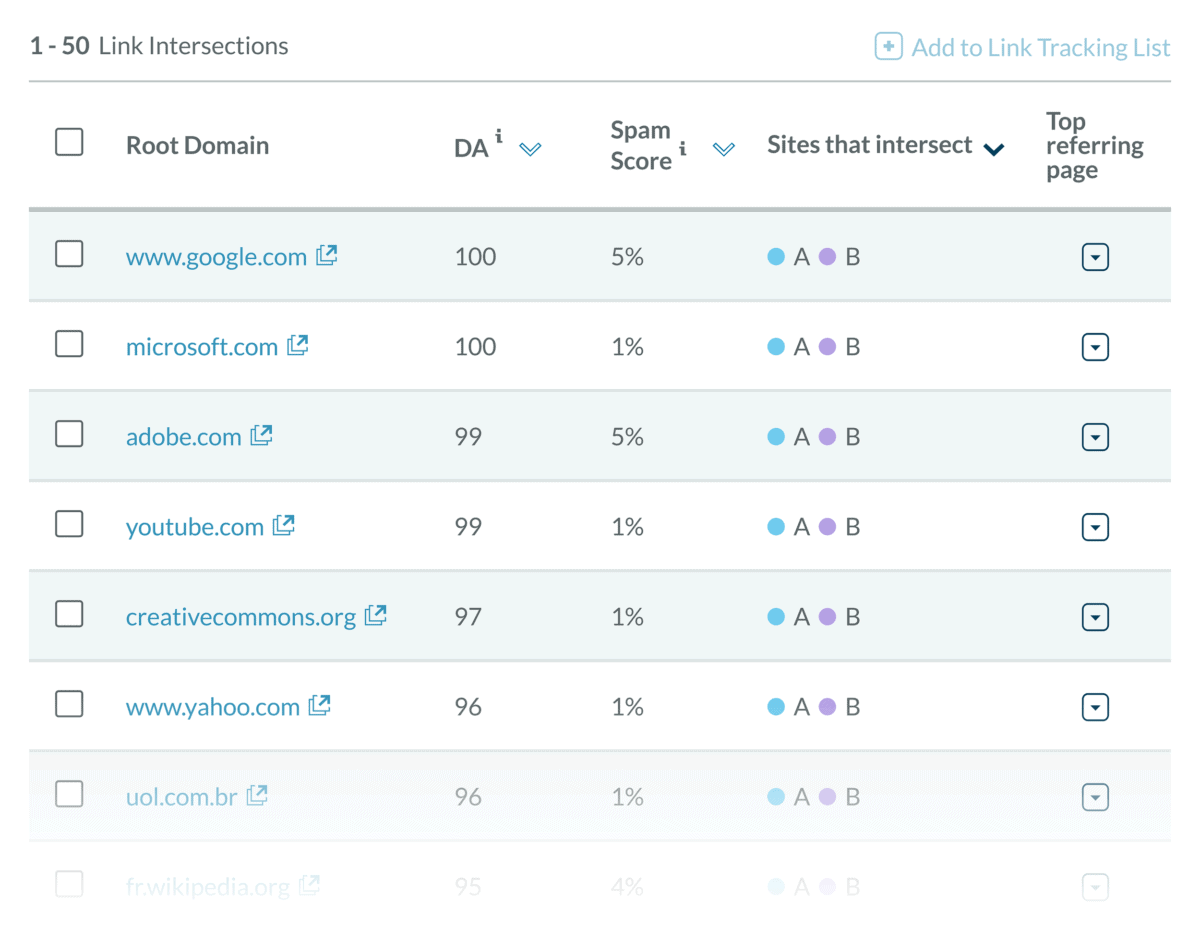Expand top referring page for youtube.com
This screenshot has width=1200, height=929.
(1096, 528)
